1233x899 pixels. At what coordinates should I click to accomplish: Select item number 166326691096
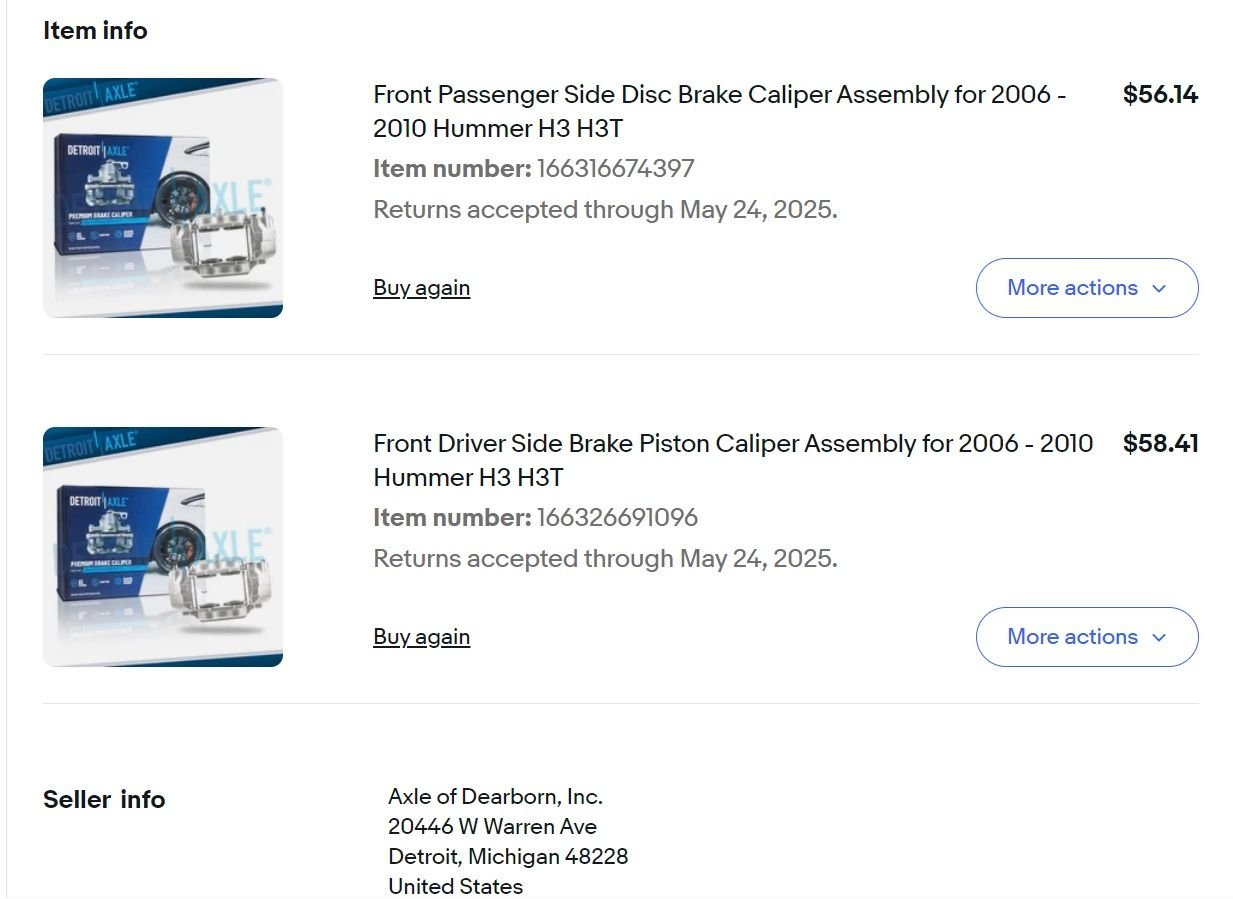coord(617,518)
